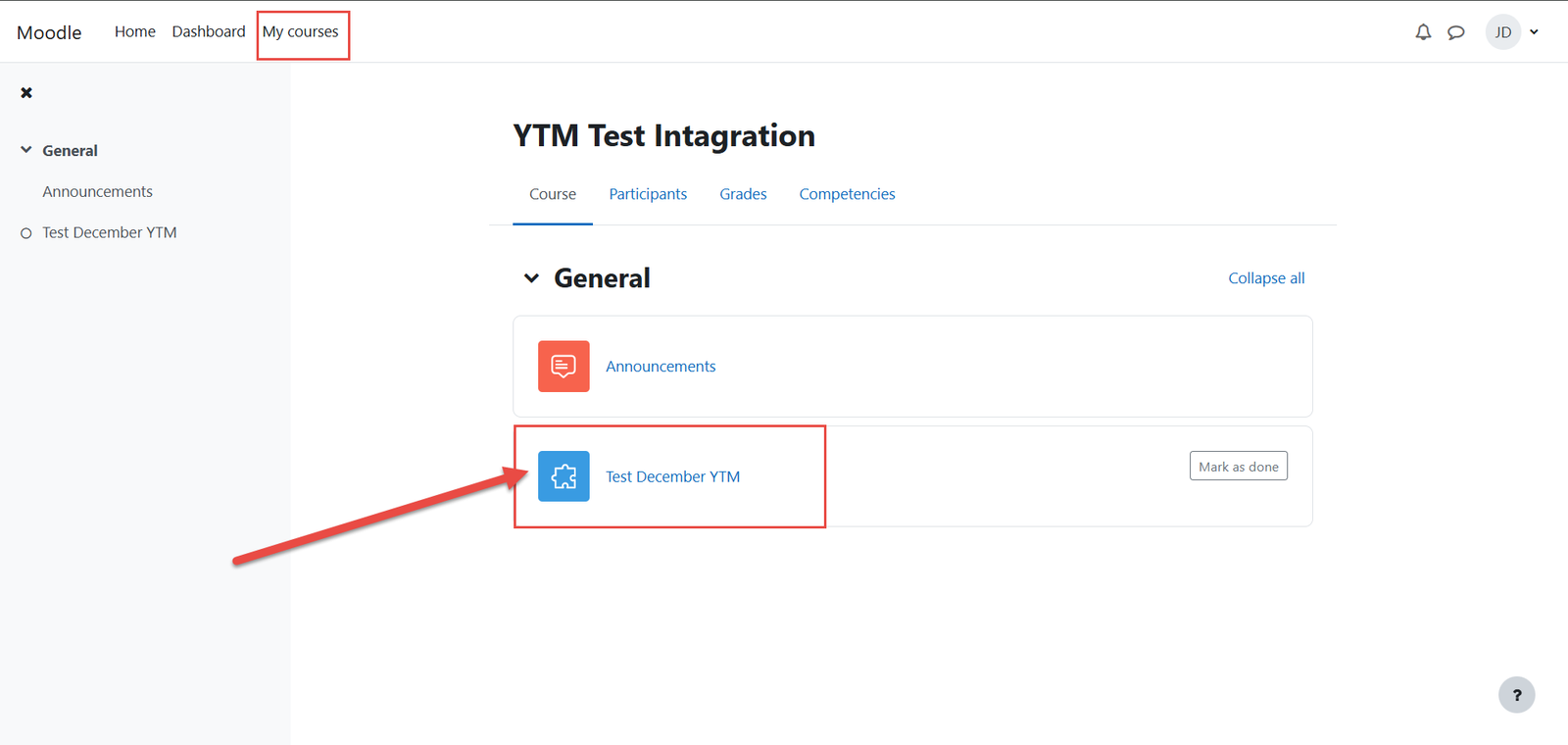Close the course index drawer
The width and height of the screenshot is (1568, 745).
coord(26,93)
